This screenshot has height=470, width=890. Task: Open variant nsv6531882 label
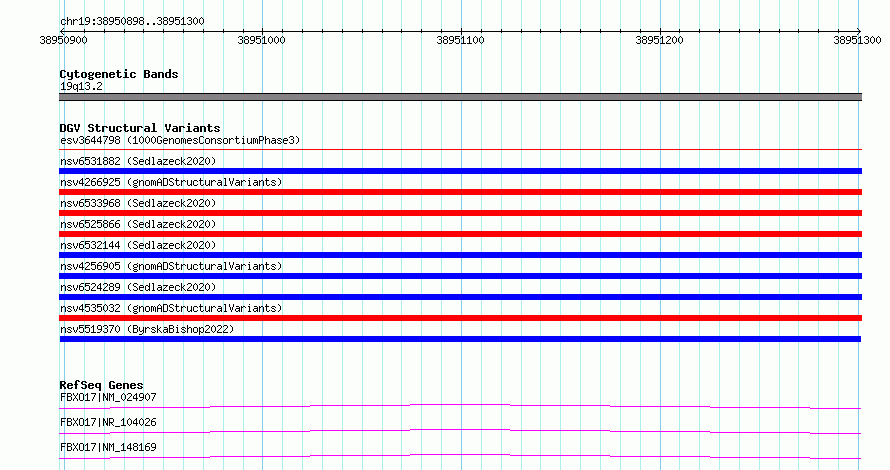pyautogui.click(x=138, y=161)
